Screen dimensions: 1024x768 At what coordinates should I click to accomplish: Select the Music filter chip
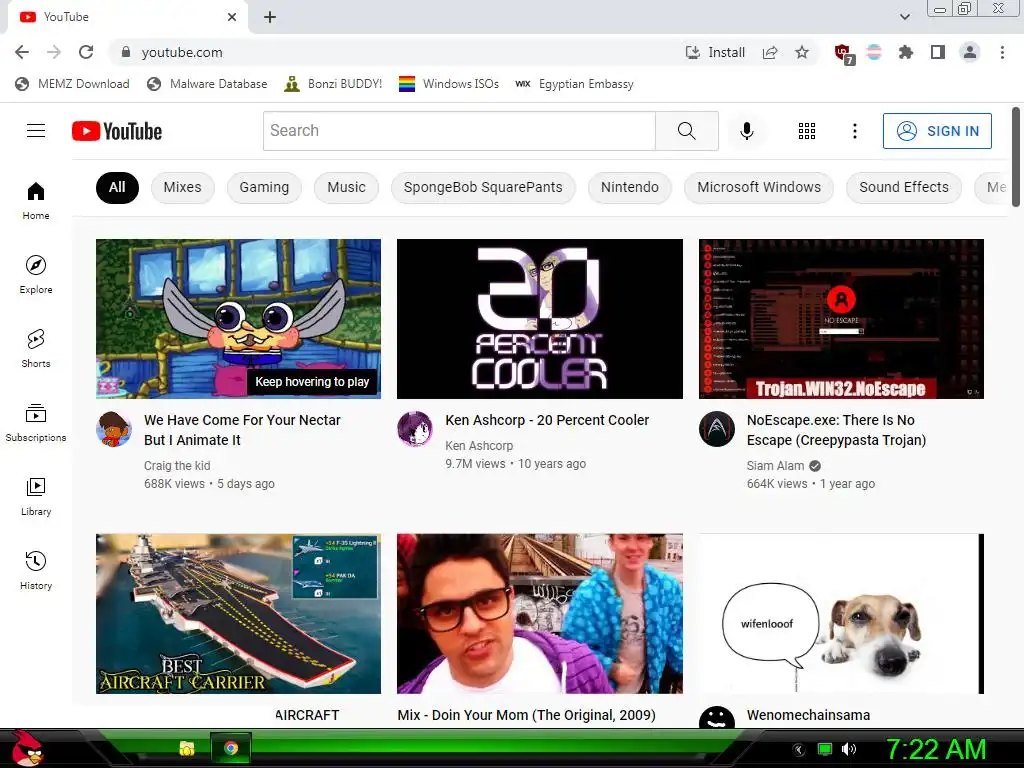(x=346, y=187)
